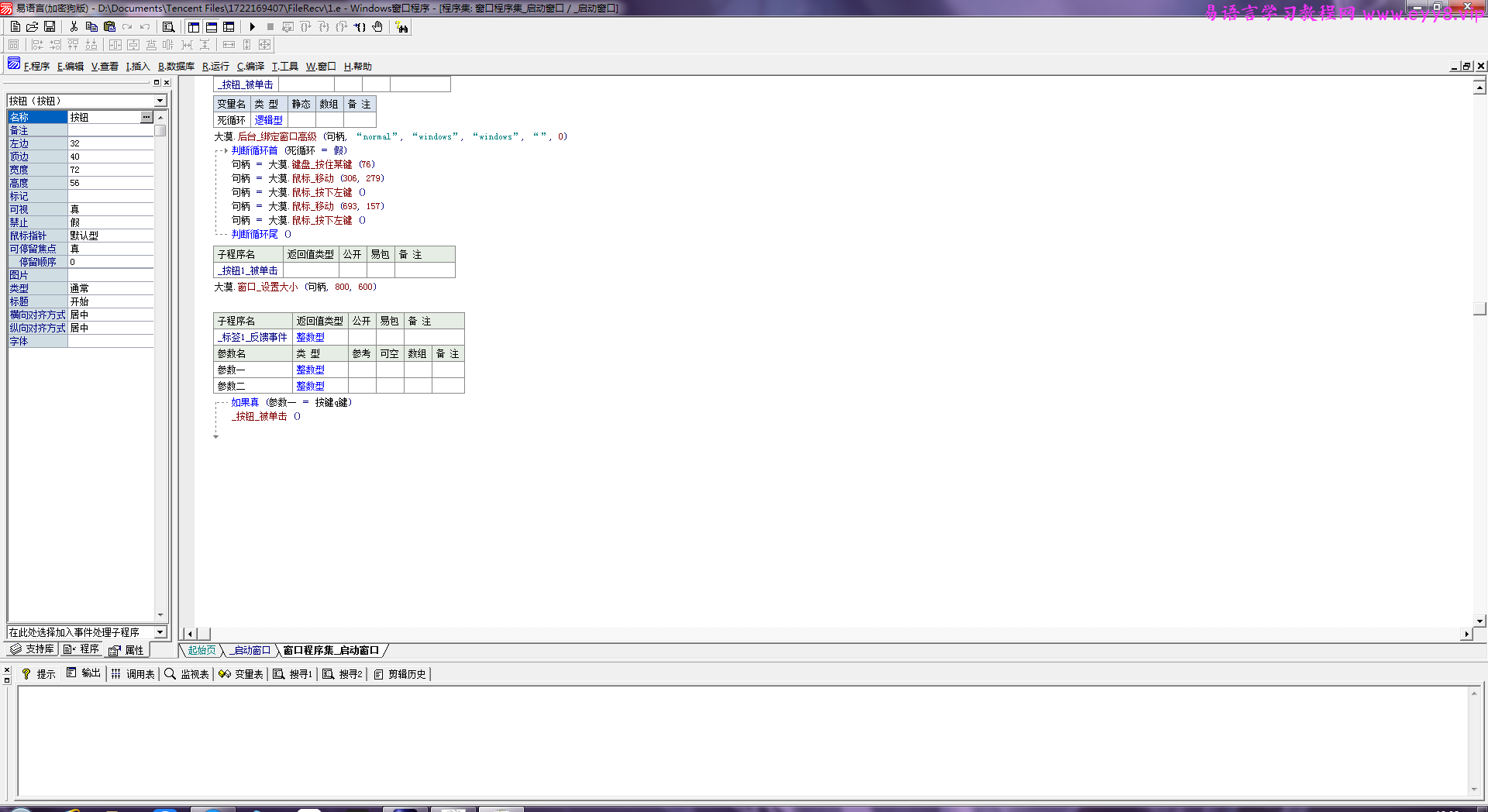Select the 标题 property value 开始
The height and width of the screenshot is (812, 1488).
111,301
